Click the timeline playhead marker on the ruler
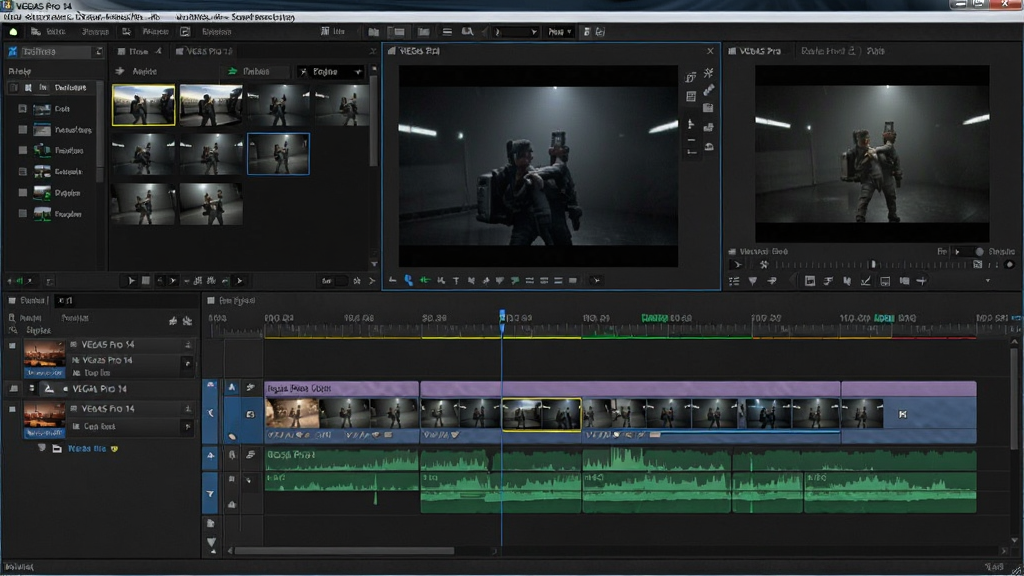Image resolution: width=1024 pixels, height=576 pixels. click(502, 319)
